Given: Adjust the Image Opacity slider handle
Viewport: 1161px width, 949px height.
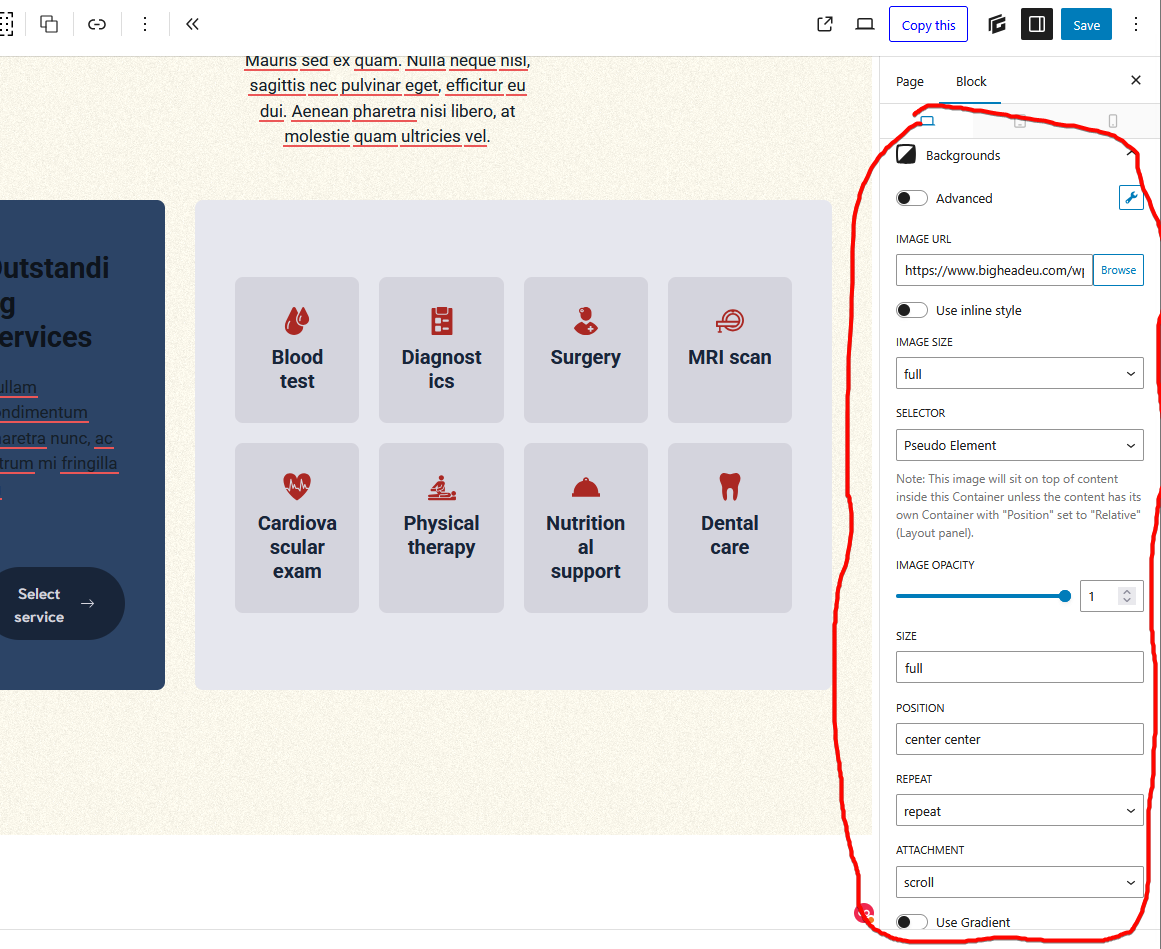Looking at the screenshot, I should point(1065,596).
